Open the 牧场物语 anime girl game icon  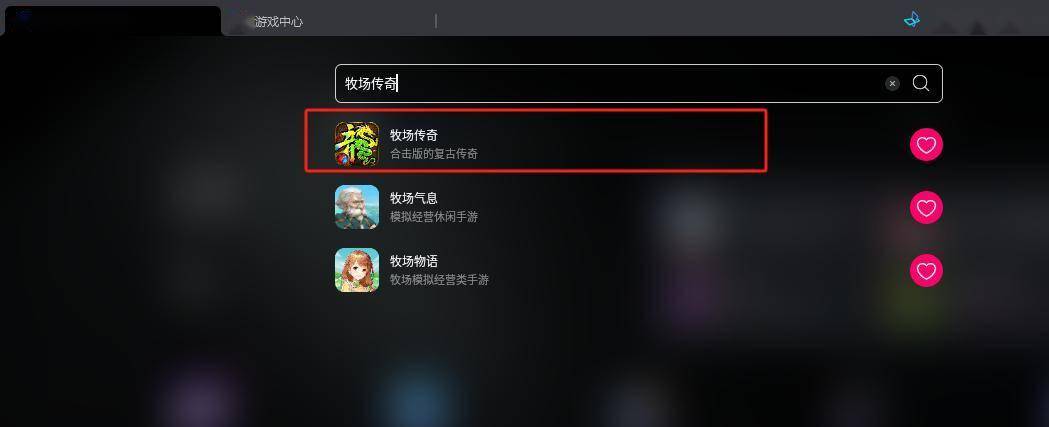(x=357, y=270)
